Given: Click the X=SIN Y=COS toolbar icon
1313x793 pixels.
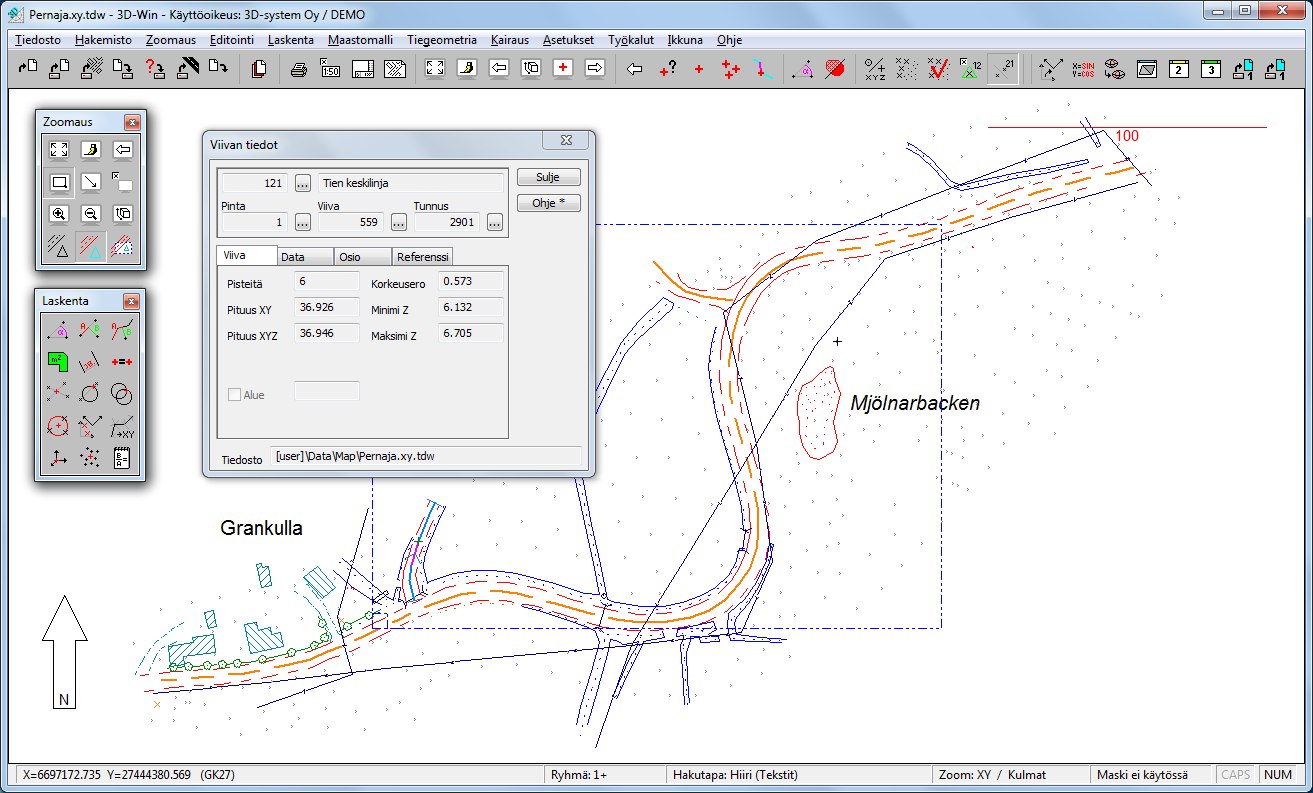Looking at the screenshot, I should [1083, 69].
